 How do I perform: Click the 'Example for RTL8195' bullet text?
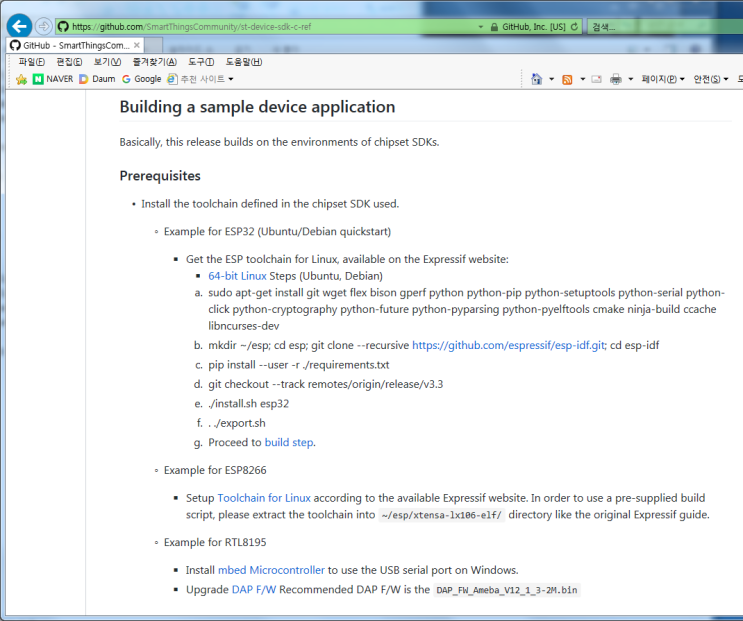[x=215, y=542]
